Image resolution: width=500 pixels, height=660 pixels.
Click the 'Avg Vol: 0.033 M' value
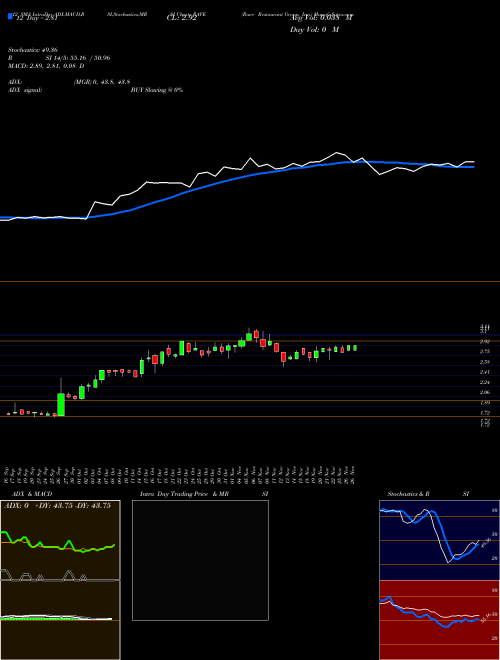[x=322, y=18]
